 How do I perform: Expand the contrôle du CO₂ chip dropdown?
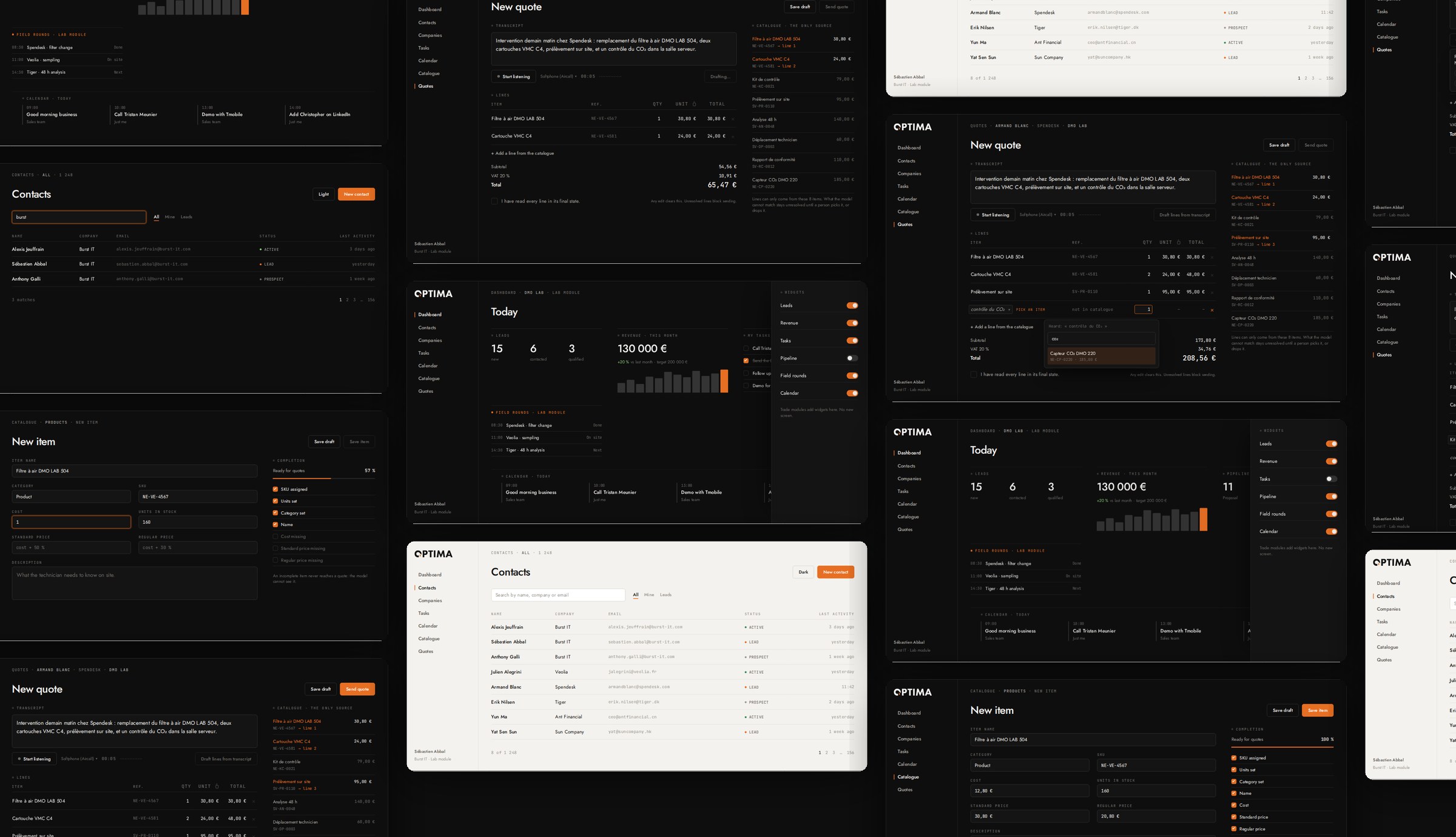click(x=991, y=309)
